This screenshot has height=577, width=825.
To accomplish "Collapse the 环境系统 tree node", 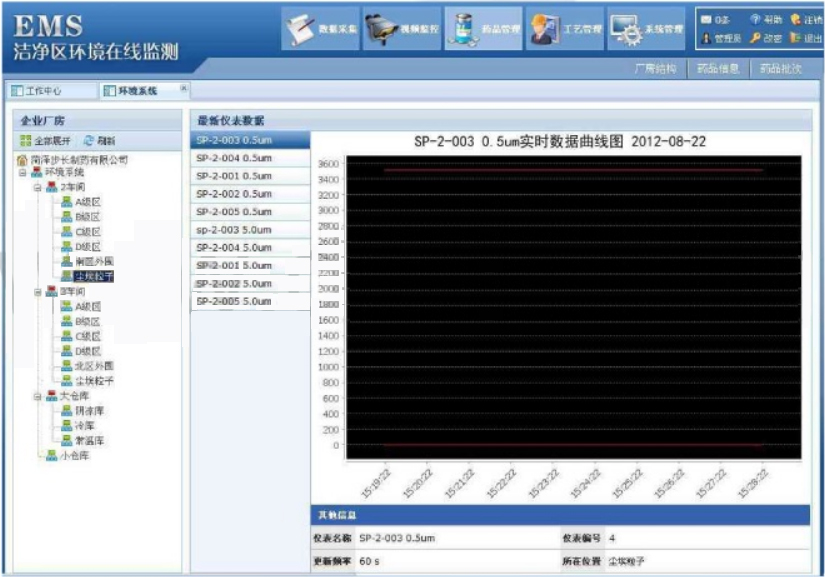I will 23,172.
